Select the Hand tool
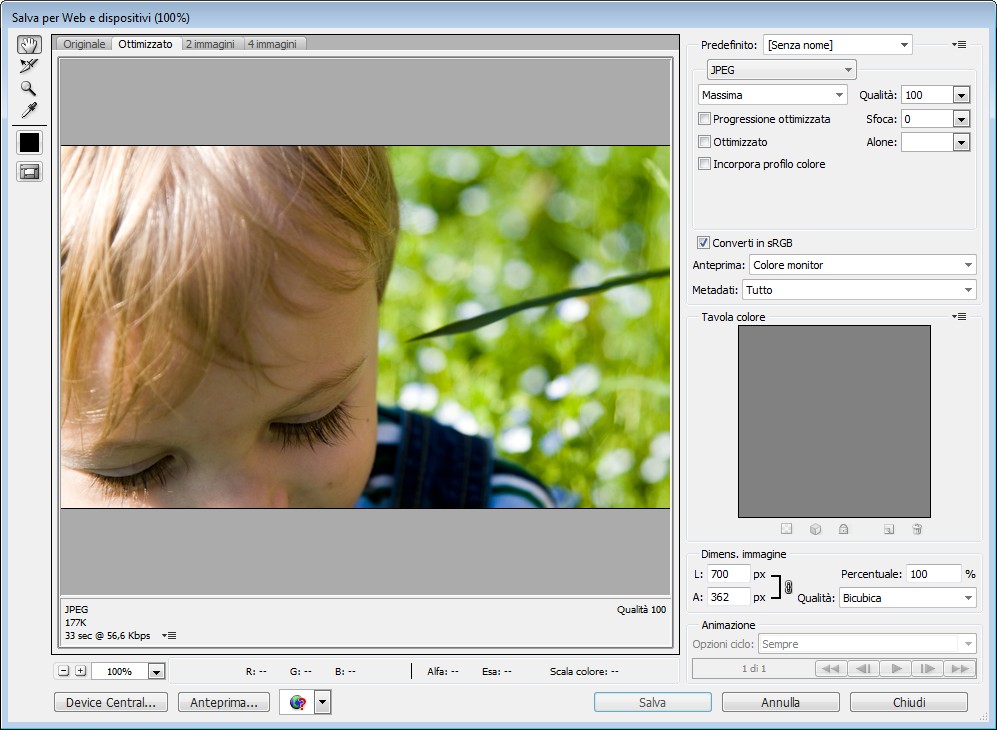997x730 pixels. tap(29, 45)
